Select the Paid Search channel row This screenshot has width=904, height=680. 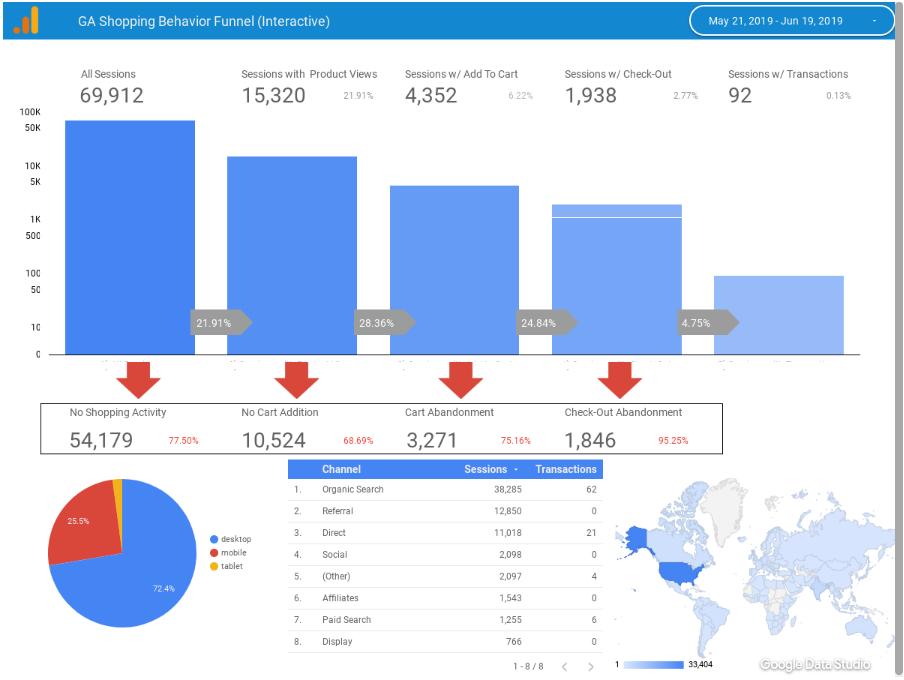click(445, 619)
